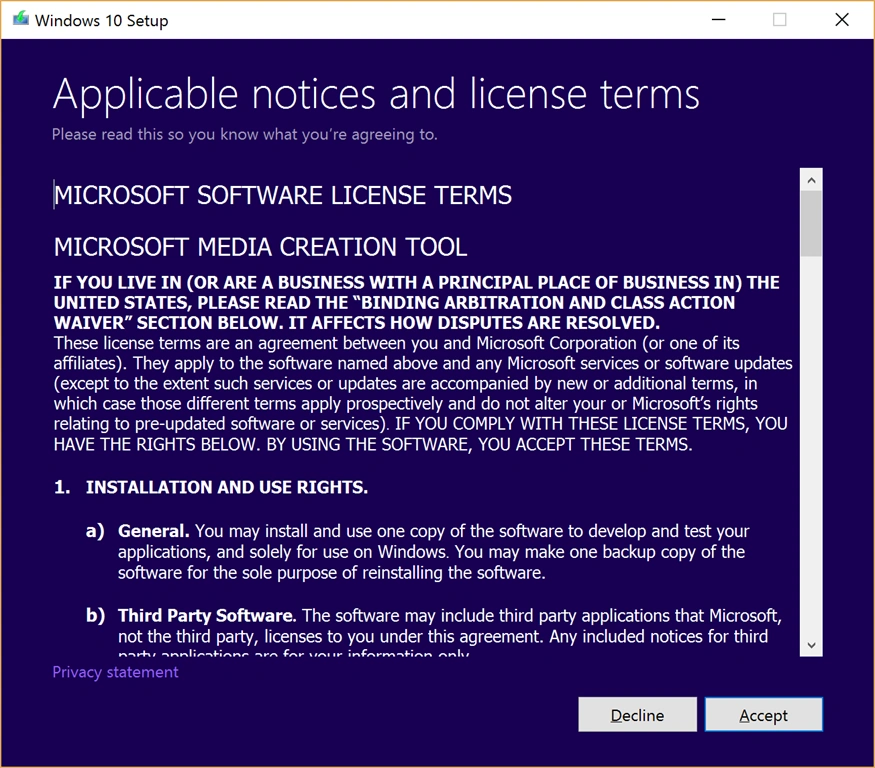Click the 'These license terms are an agreement' paragraph
The height and width of the screenshot is (768, 875).
(423, 393)
